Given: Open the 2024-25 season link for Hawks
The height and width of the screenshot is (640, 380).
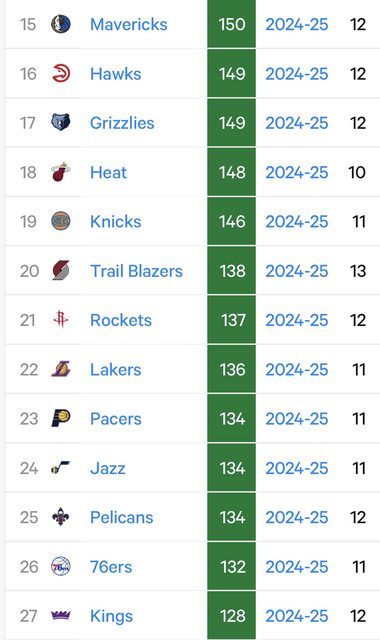Looking at the screenshot, I should (297, 73).
